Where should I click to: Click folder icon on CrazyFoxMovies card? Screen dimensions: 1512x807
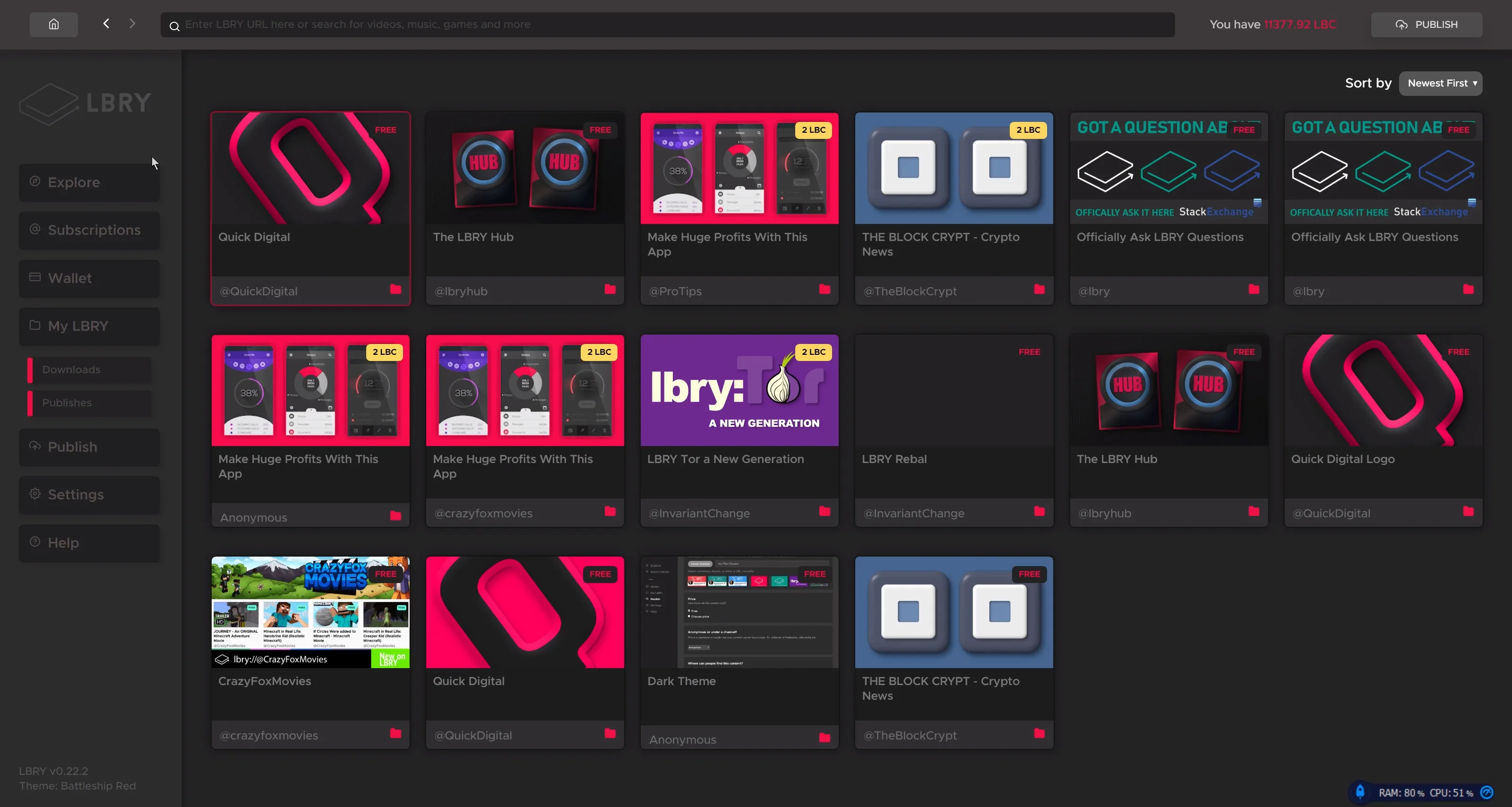coord(395,733)
